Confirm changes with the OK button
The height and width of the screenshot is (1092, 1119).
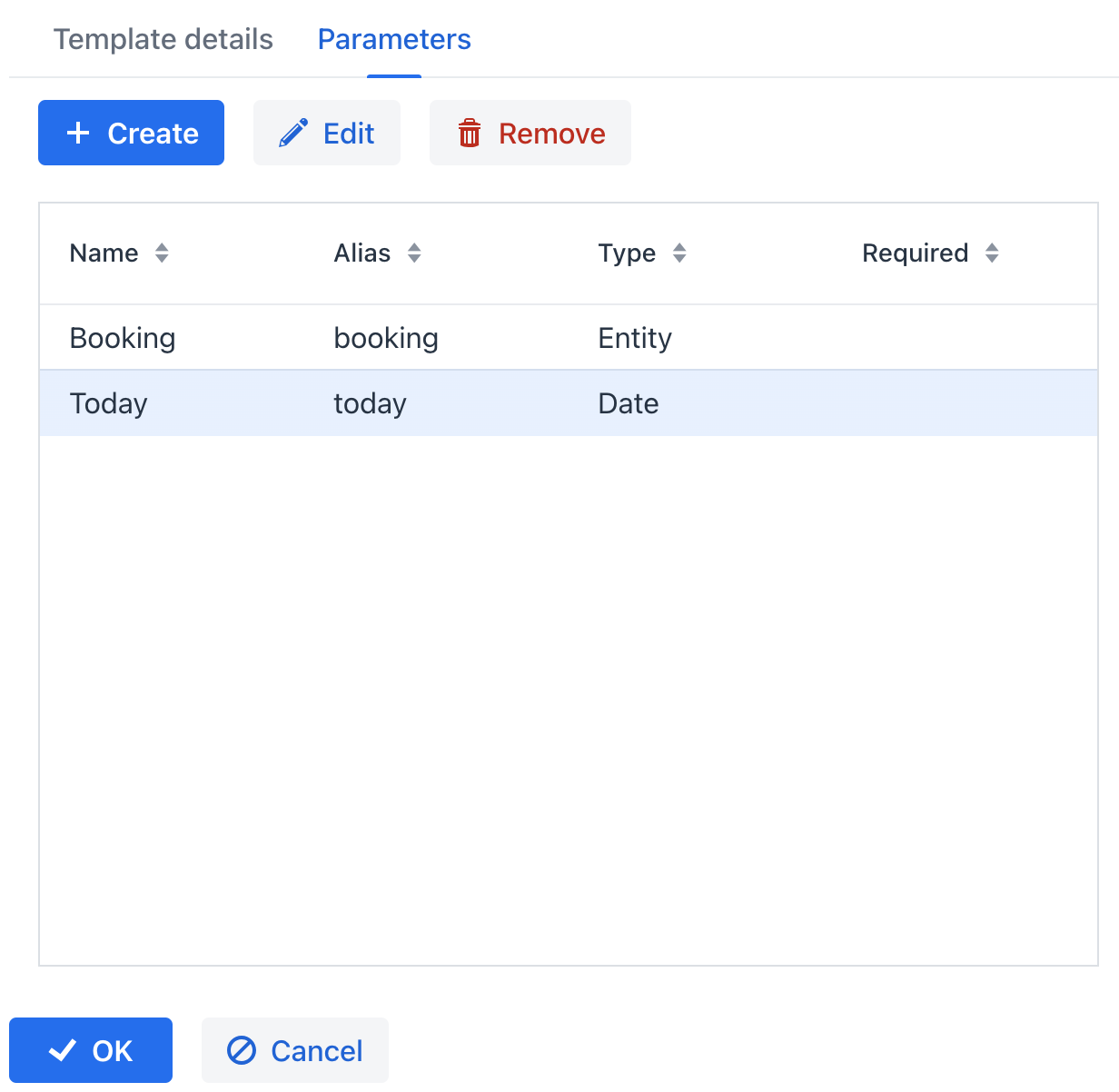tap(91, 1050)
